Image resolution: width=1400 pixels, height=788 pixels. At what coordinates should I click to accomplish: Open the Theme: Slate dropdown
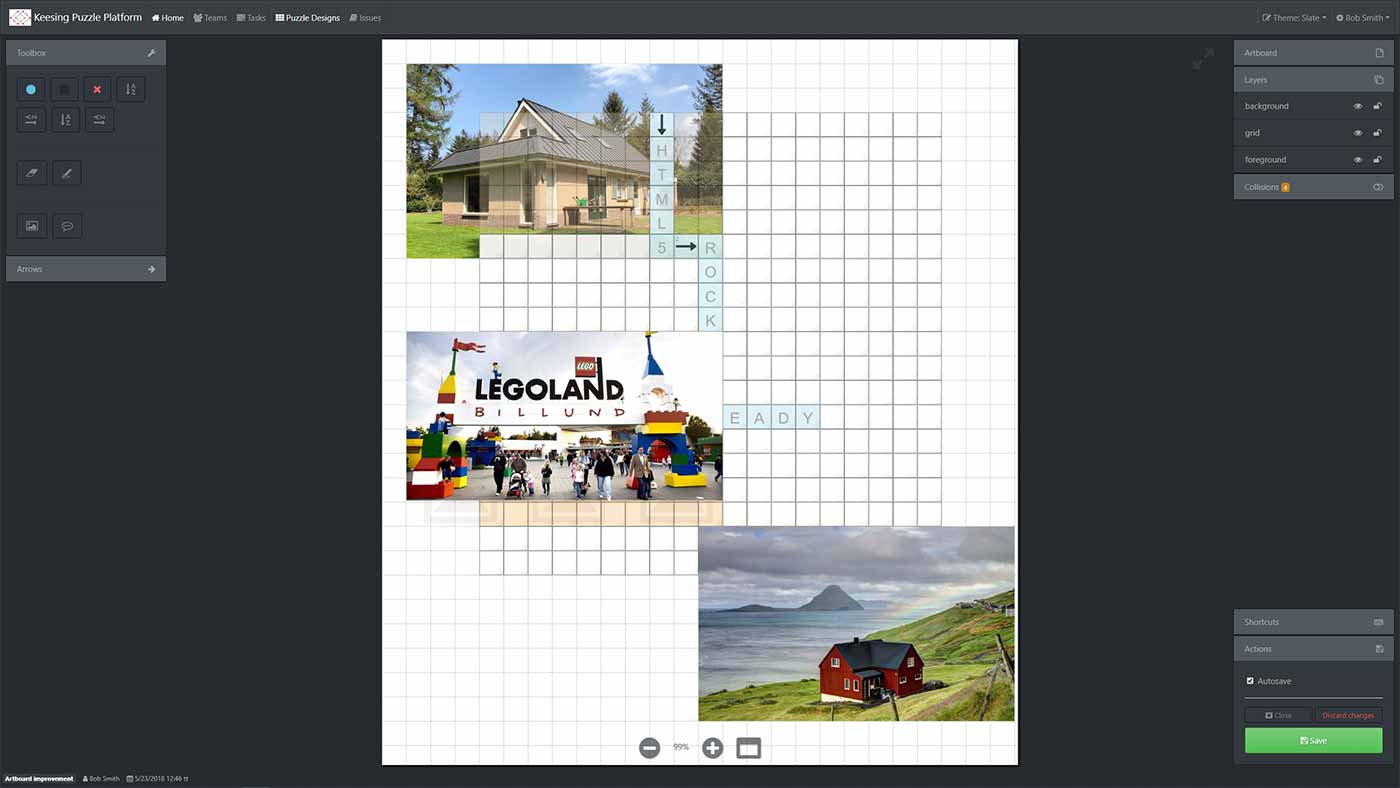tap(1294, 18)
